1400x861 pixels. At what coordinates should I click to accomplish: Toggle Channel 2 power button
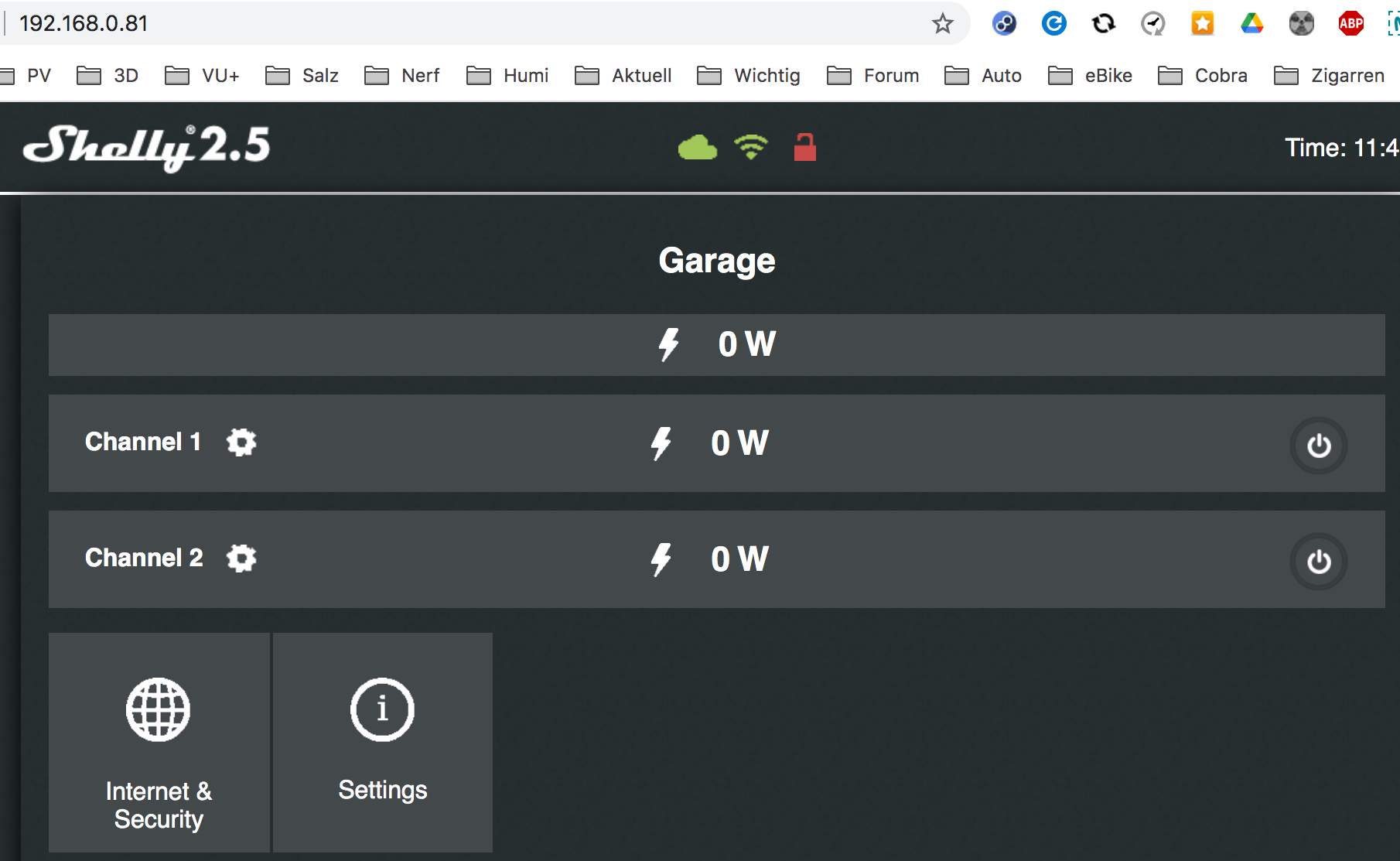(x=1318, y=562)
